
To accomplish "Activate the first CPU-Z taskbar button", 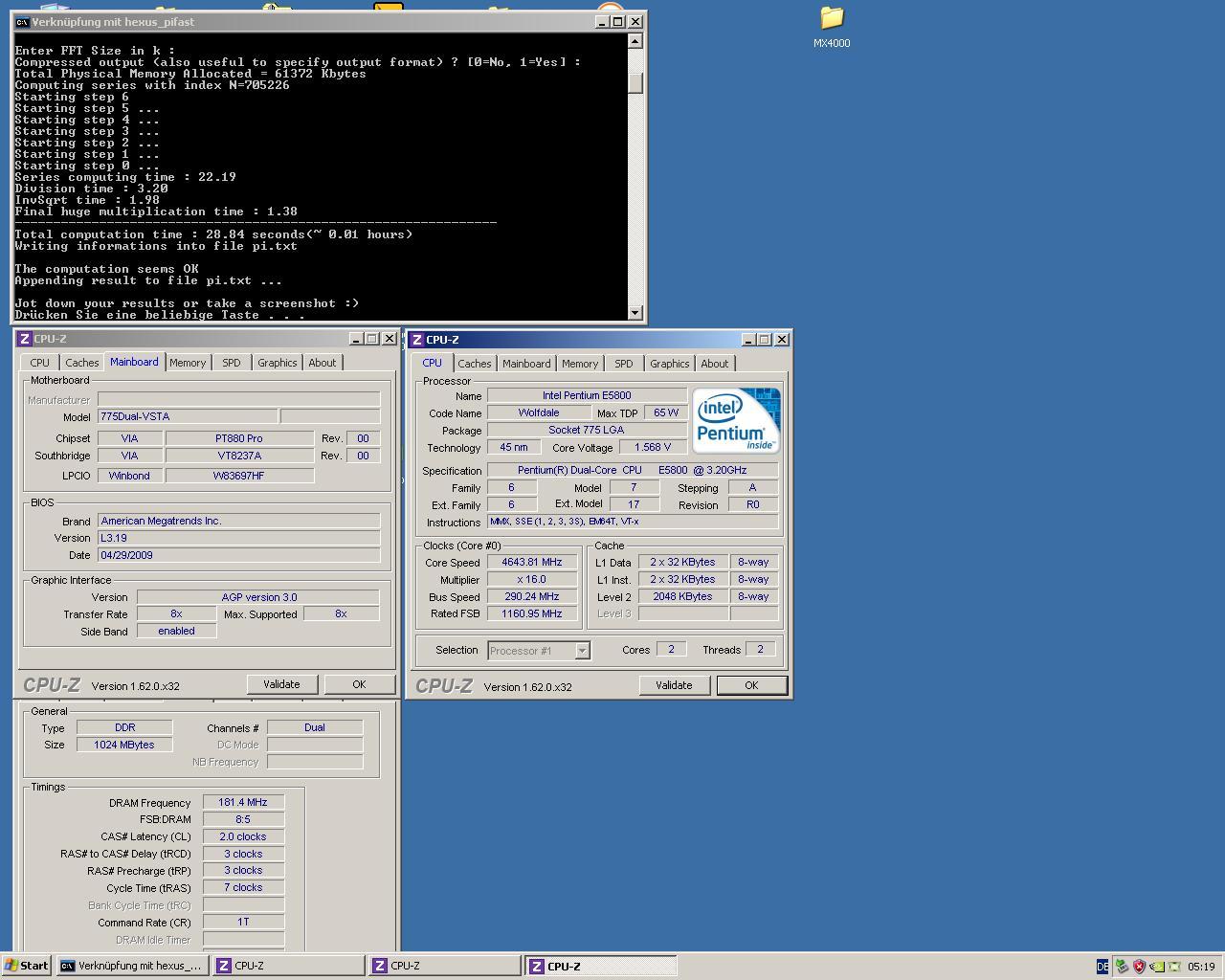I will pyautogui.click(x=289, y=966).
